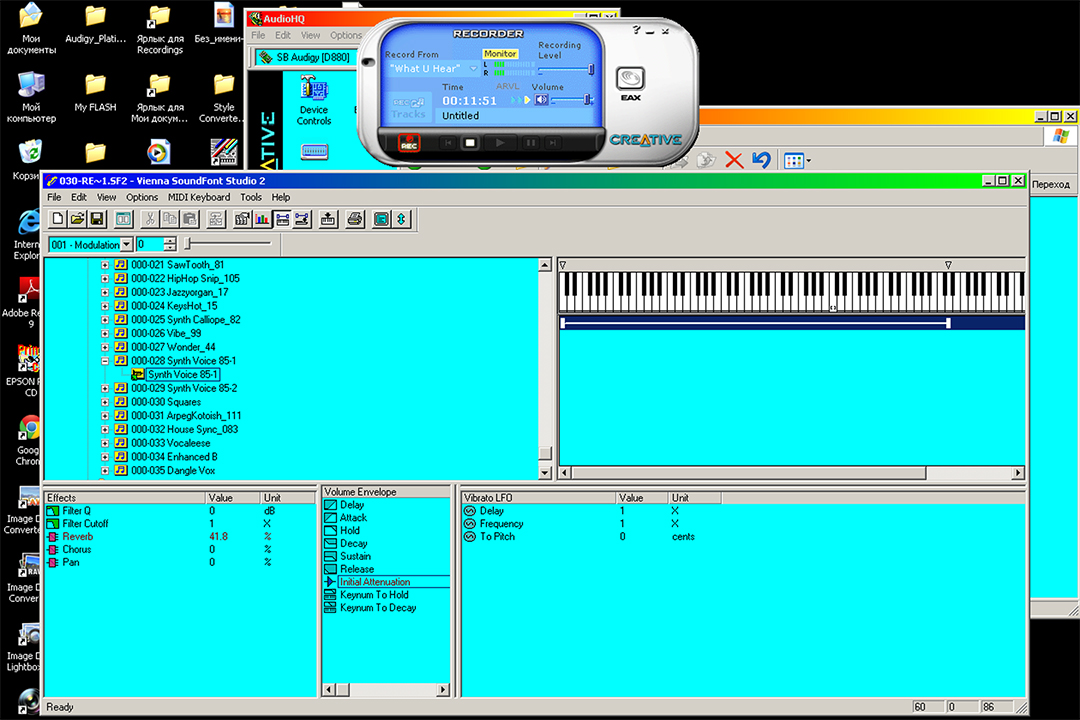Expand the 000-024 KeysHot_15 preset
1080x720 pixels.
(x=105, y=306)
